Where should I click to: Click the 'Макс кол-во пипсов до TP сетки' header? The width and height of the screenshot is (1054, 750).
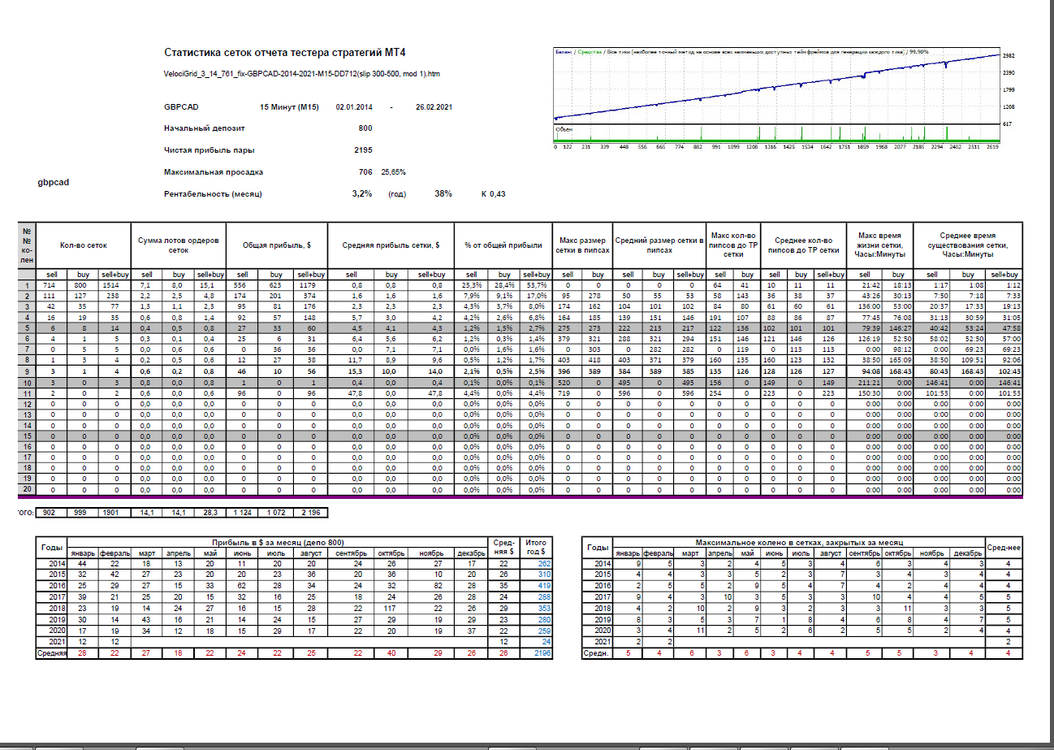click(x=733, y=246)
